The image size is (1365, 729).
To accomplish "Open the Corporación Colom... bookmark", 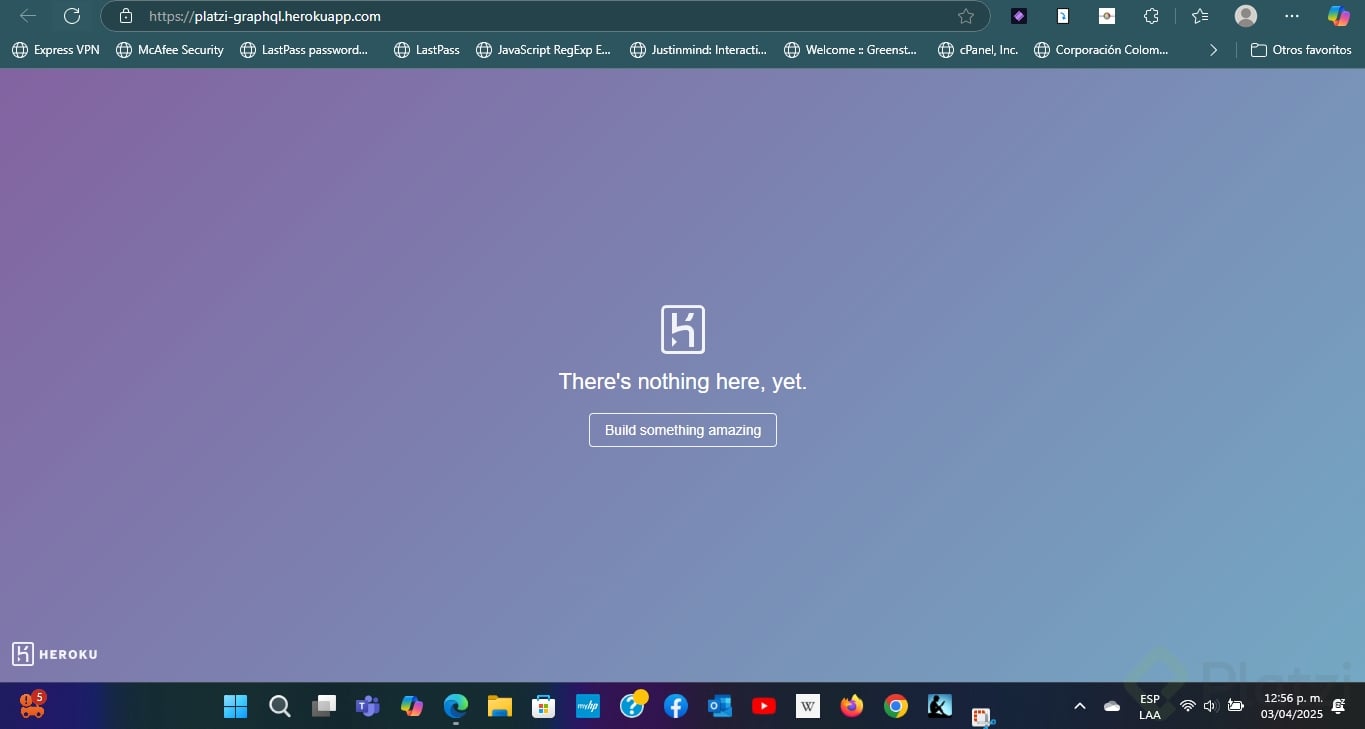I will (1101, 50).
